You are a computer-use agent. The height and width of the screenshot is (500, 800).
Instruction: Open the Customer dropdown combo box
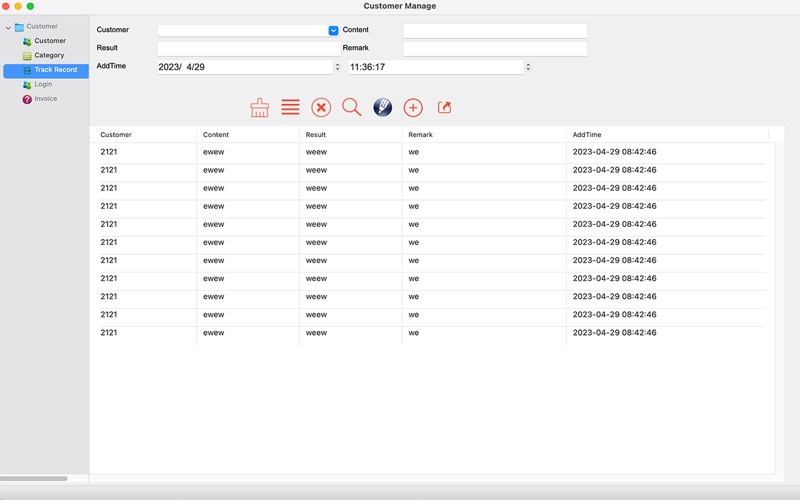pyautogui.click(x=333, y=31)
